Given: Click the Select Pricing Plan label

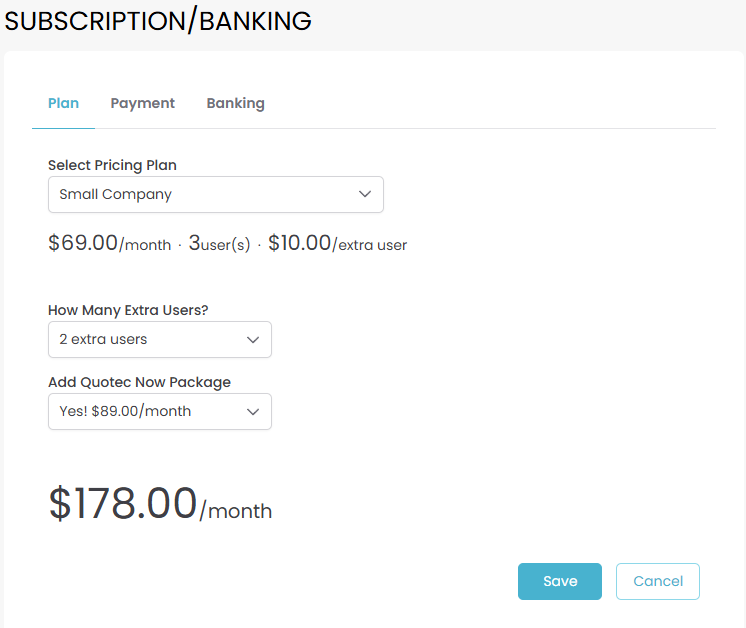Looking at the screenshot, I should (112, 165).
